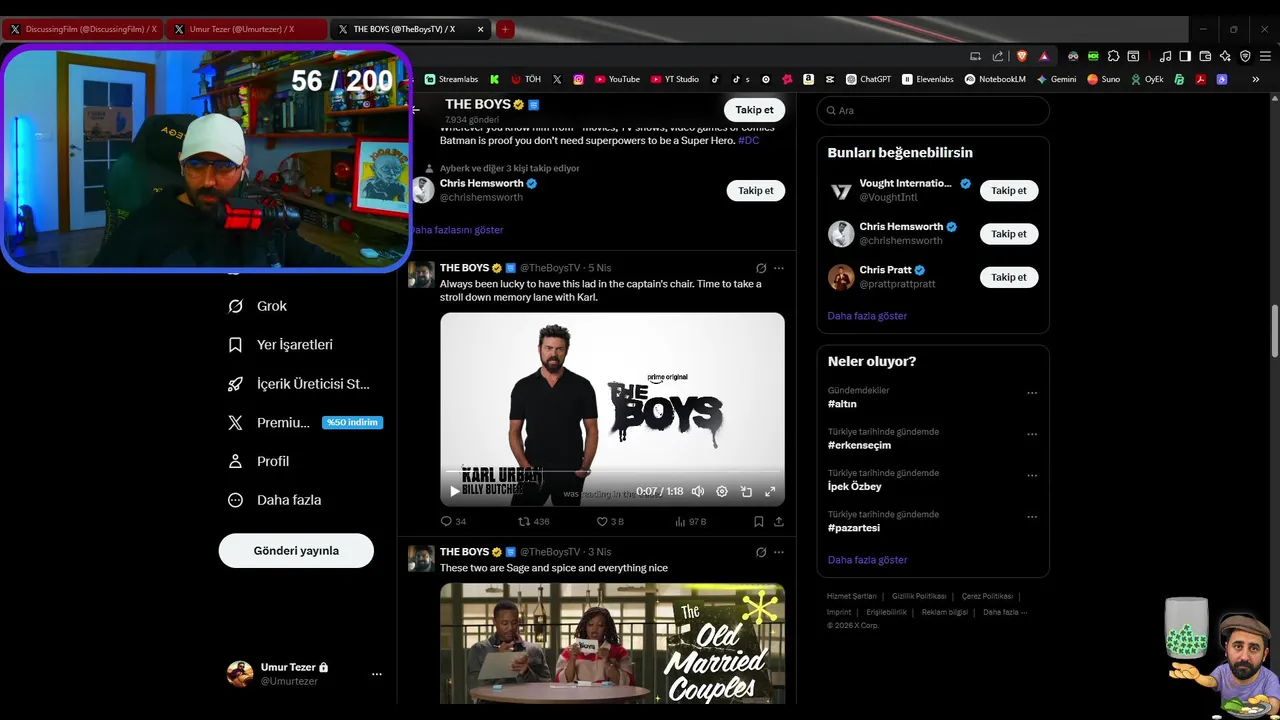Image resolution: width=1280 pixels, height=720 pixels.
Task: Open the Gemini bookmark
Action: coord(1056,79)
